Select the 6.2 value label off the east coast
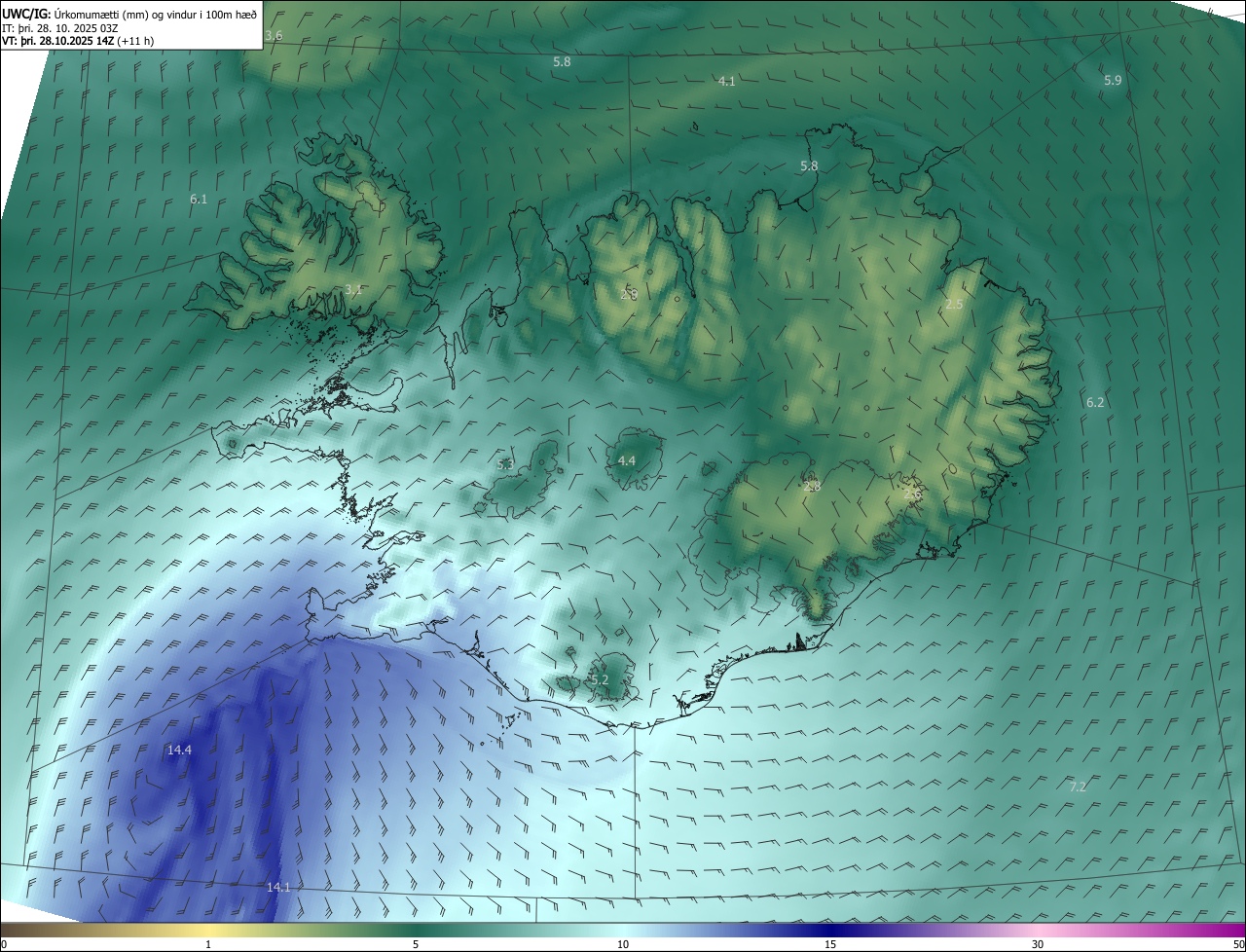The image size is (1246, 952). click(1095, 402)
